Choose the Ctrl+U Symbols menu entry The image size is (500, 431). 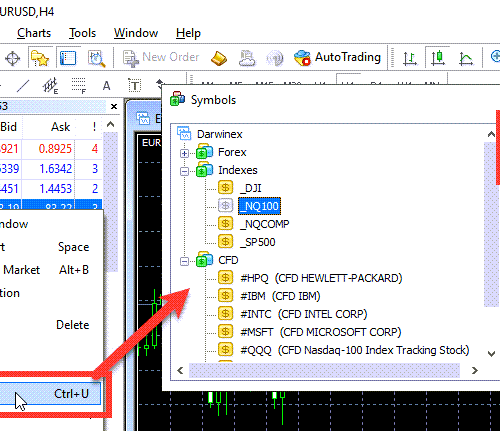pos(50,394)
